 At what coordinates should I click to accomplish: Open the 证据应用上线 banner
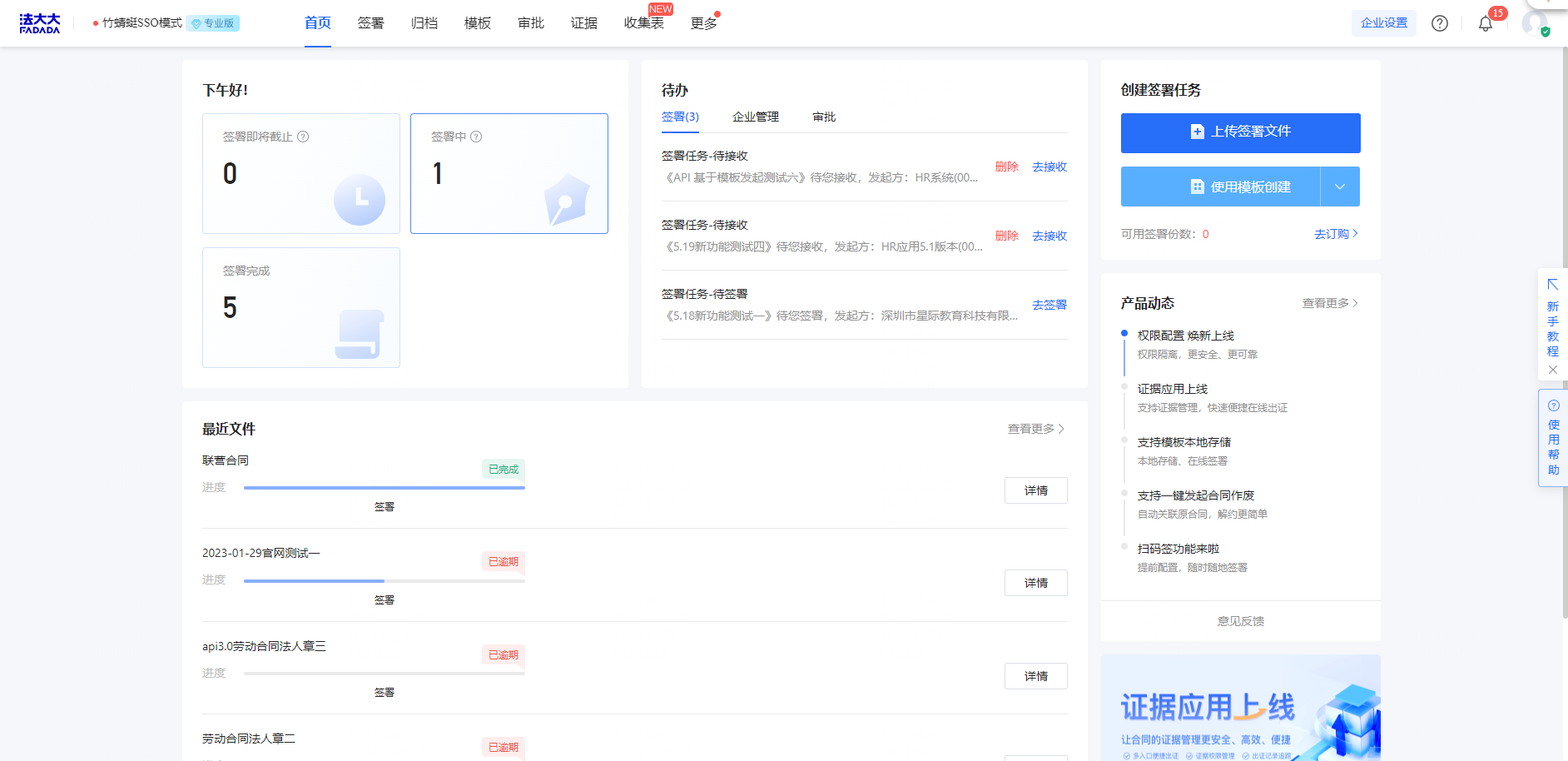1241,708
